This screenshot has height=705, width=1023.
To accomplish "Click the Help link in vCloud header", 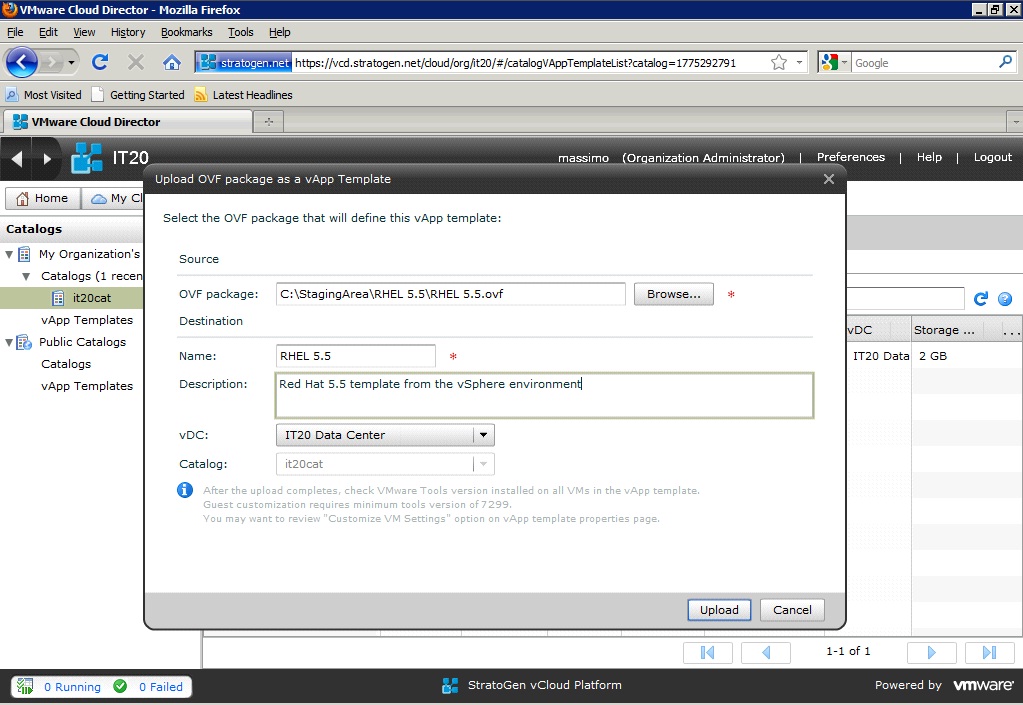I will (x=929, y=157).
